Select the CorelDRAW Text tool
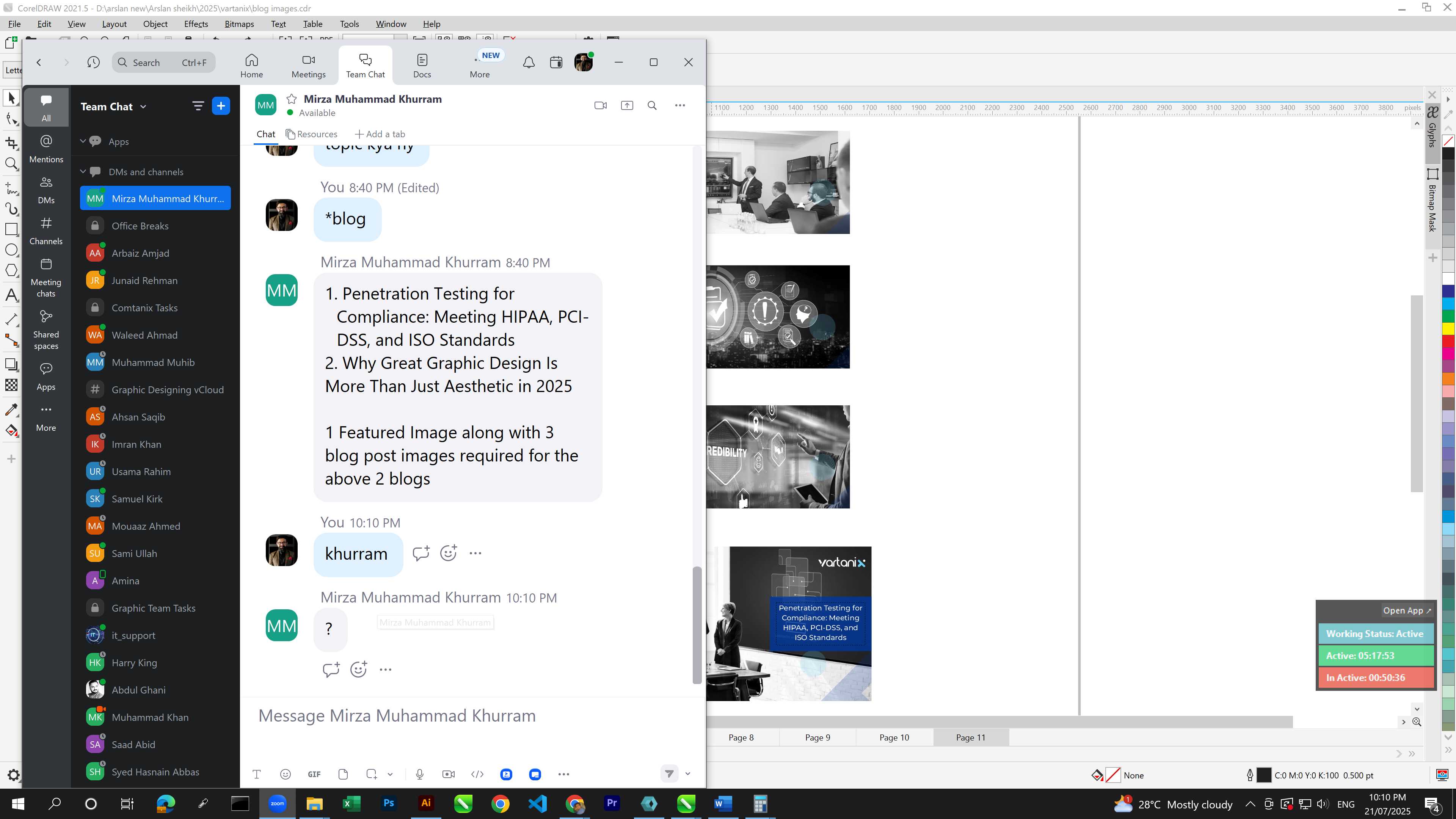1456x819 pixels. point(11,295)
